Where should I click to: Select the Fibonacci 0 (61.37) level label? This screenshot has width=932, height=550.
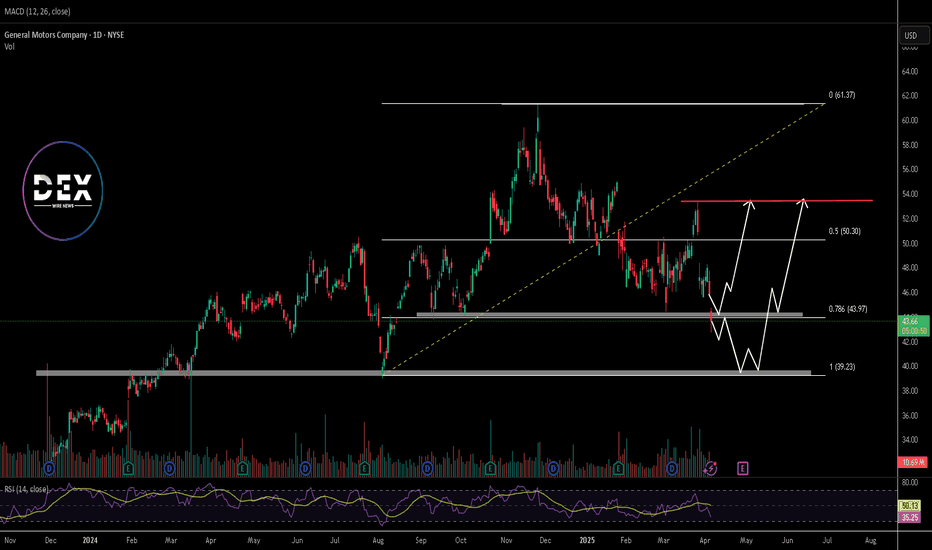pyautogui.click(x=842, y=95)
